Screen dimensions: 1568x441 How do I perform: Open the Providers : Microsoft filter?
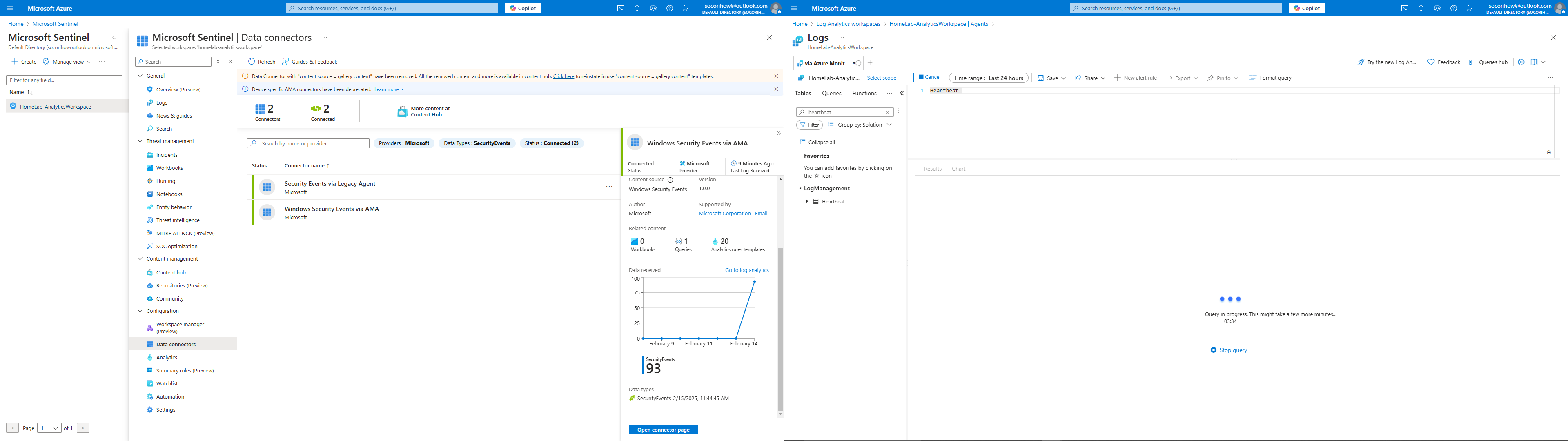click(403, 143)
